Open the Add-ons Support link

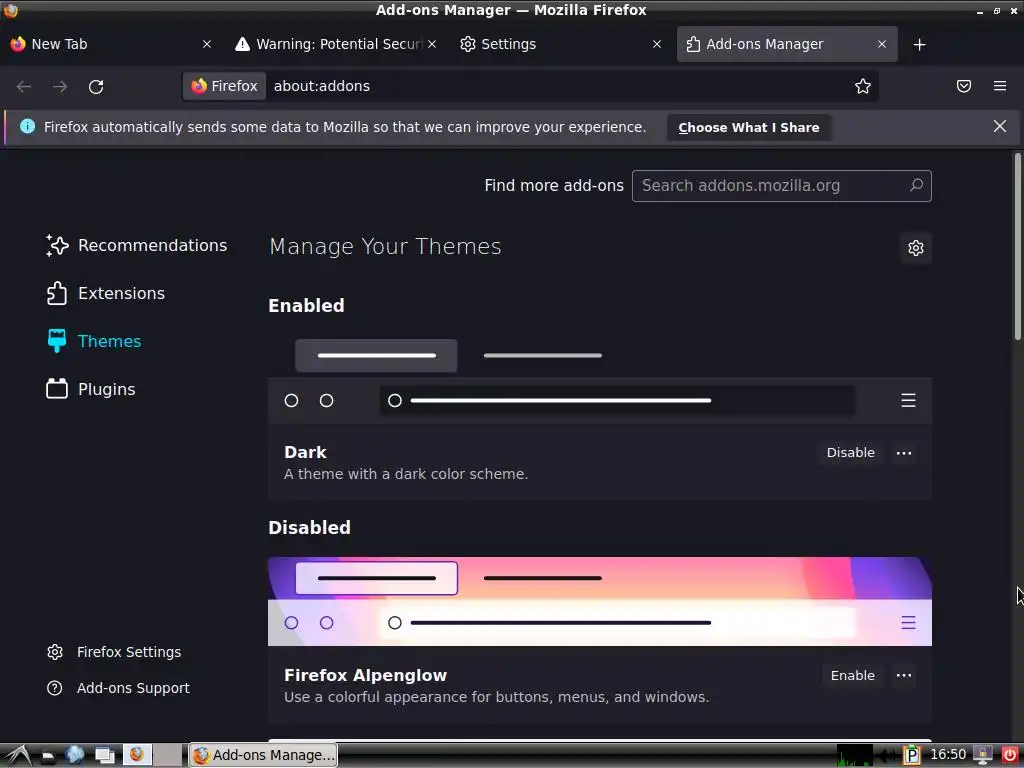(118, 688)
